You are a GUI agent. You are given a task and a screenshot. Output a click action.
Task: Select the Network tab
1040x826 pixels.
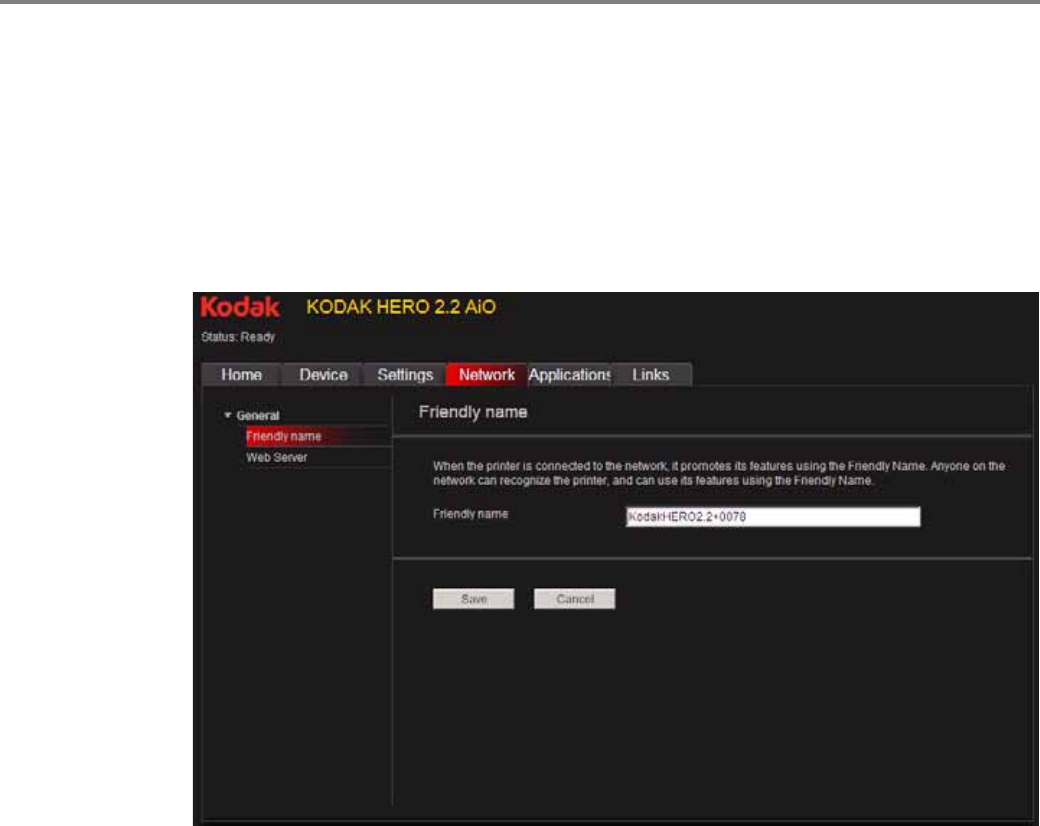click(487, 375)
